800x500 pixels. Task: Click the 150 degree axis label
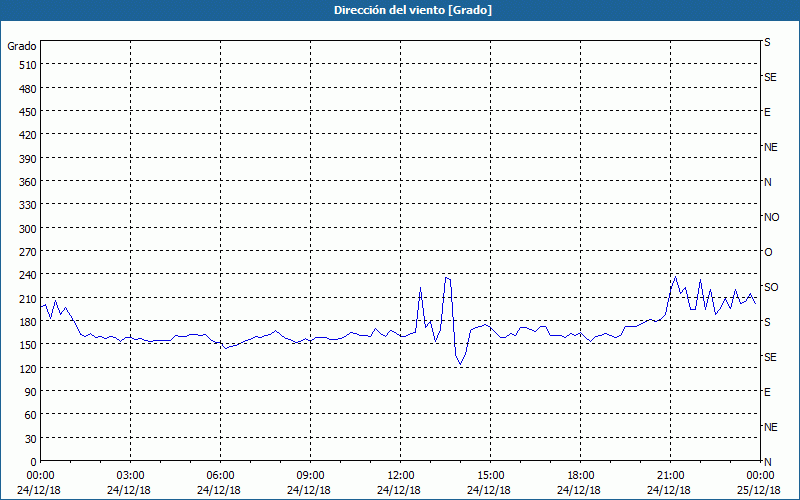29,345
